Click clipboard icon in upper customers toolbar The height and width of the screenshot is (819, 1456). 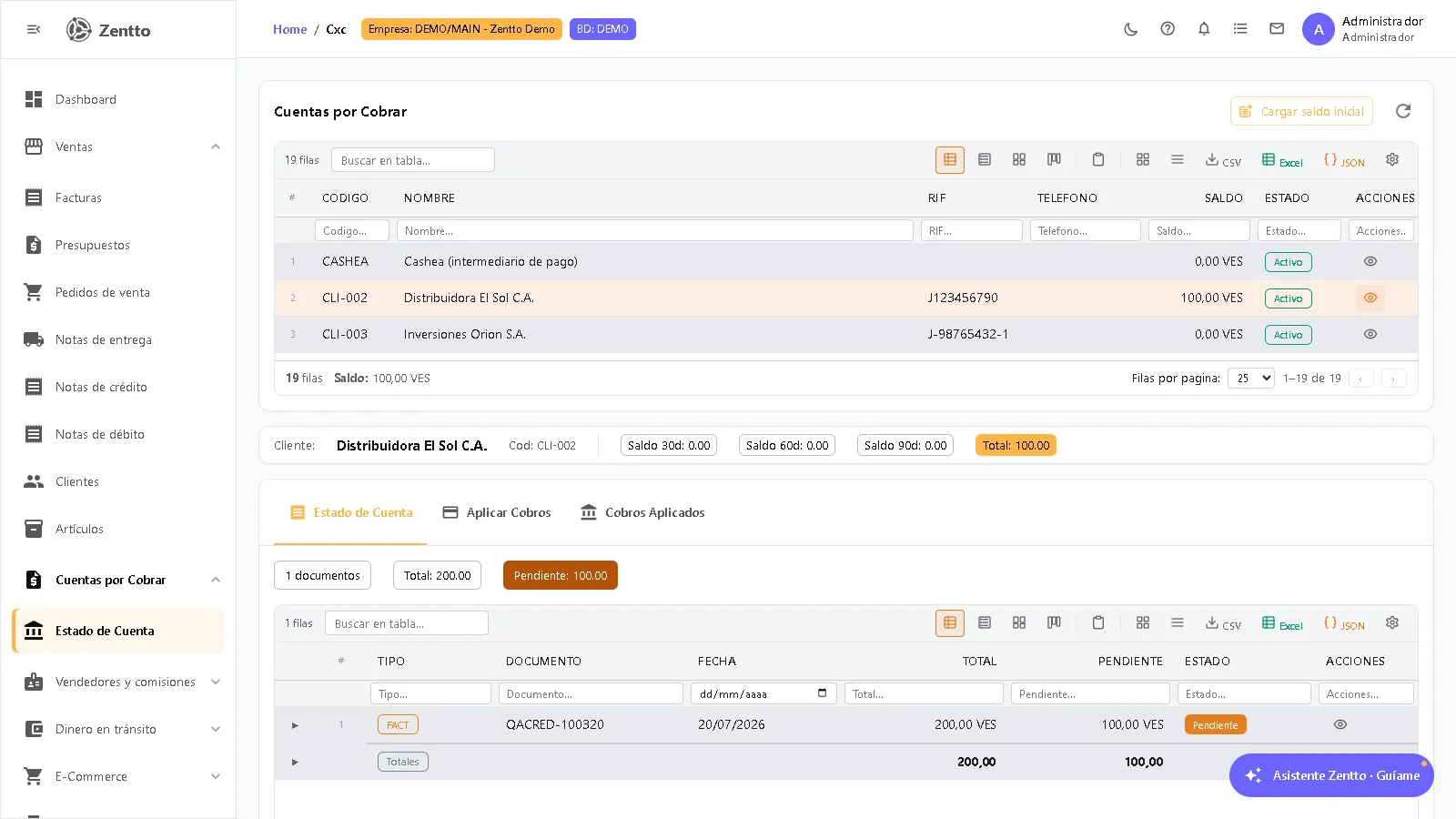point(1098,160)
